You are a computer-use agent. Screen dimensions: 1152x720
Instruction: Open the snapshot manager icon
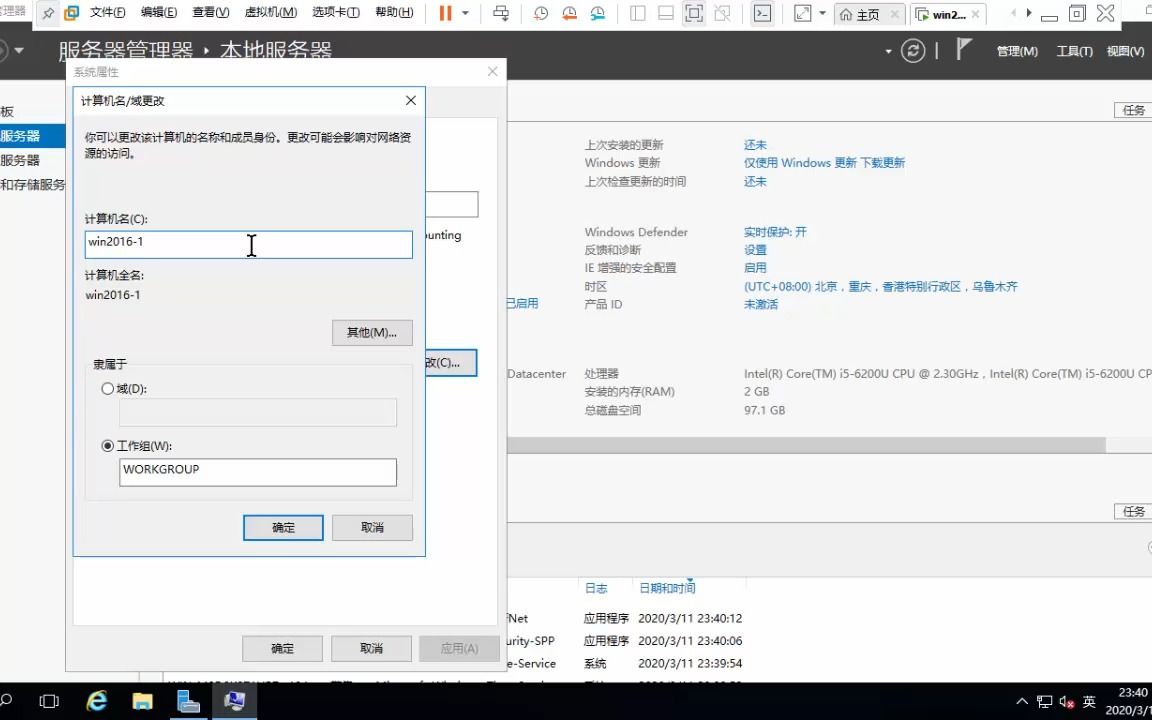coord(598,13)
